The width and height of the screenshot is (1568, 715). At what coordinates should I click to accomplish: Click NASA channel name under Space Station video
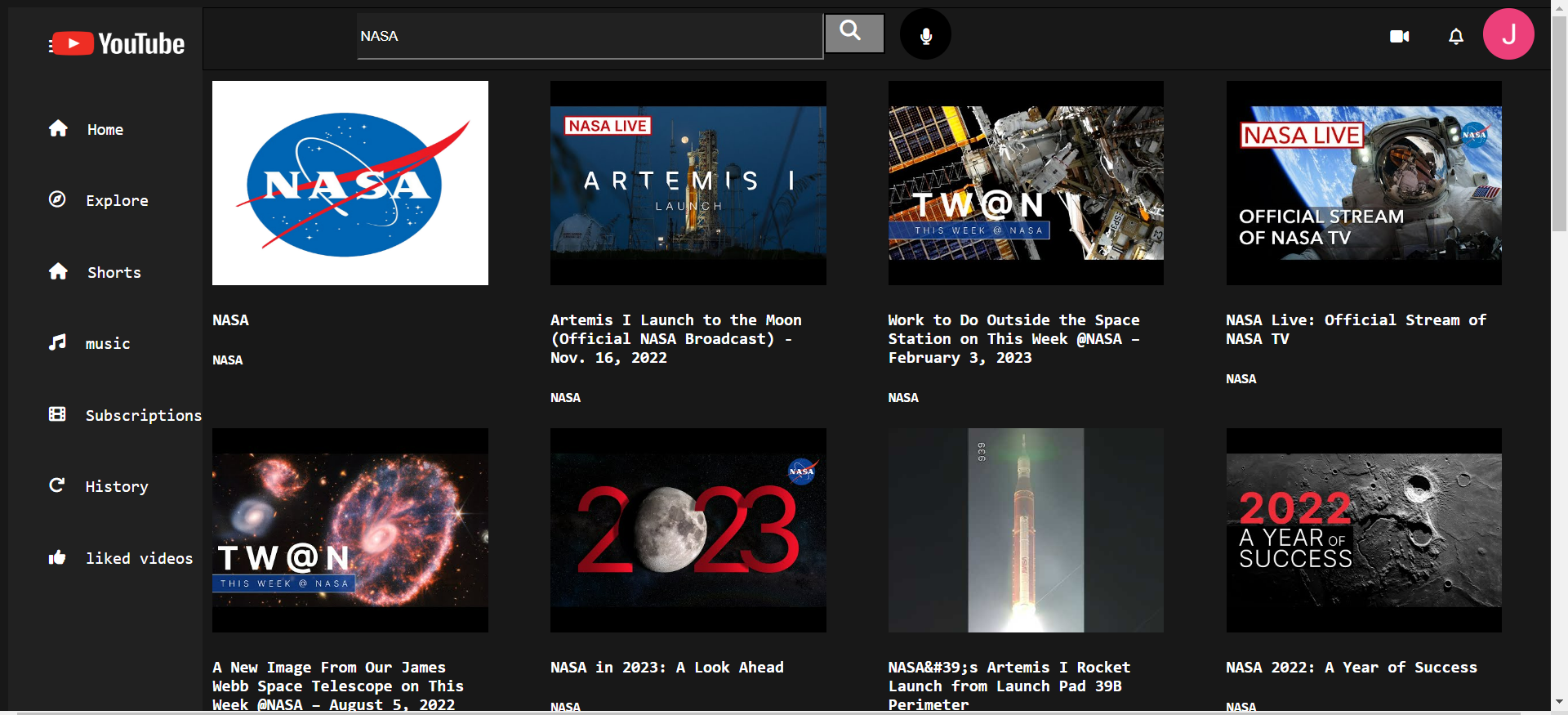click(903, 398)
